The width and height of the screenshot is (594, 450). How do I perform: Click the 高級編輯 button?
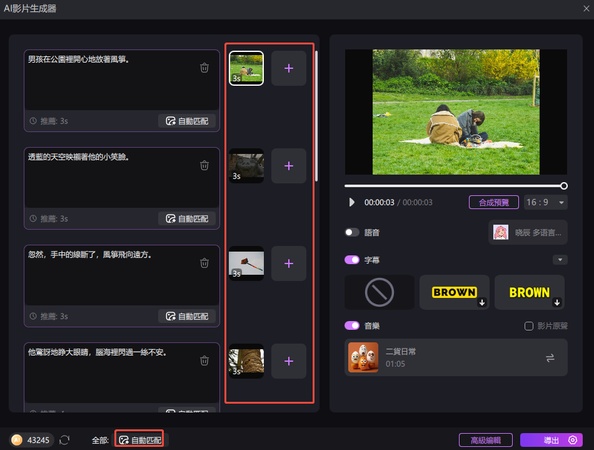pyautogui.click(x=486, y=440)
